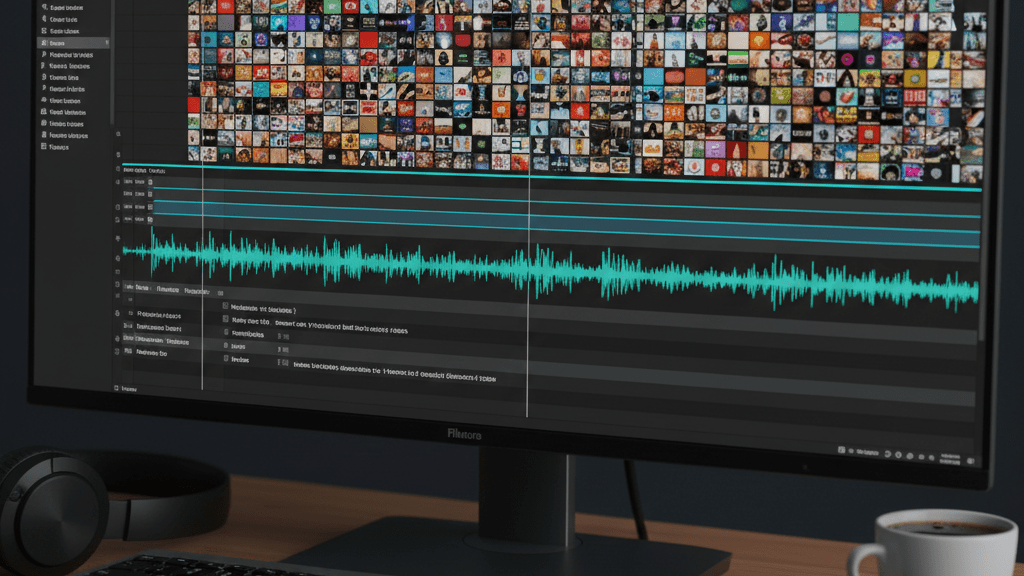Switch to the third tab above the property list
The image size is (1024, 576).
tap(197, 290)
